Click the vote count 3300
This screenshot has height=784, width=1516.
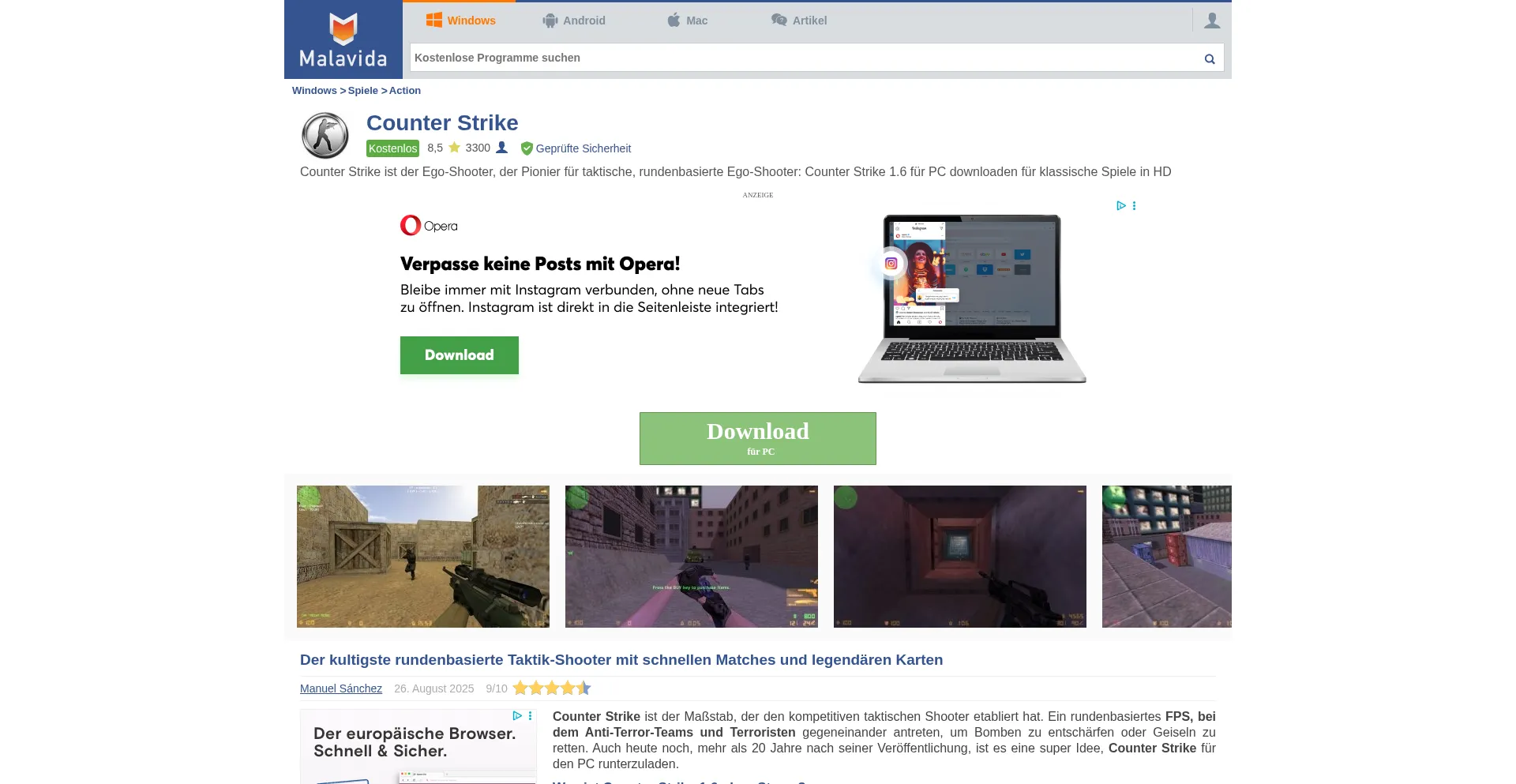pos(478,148)
